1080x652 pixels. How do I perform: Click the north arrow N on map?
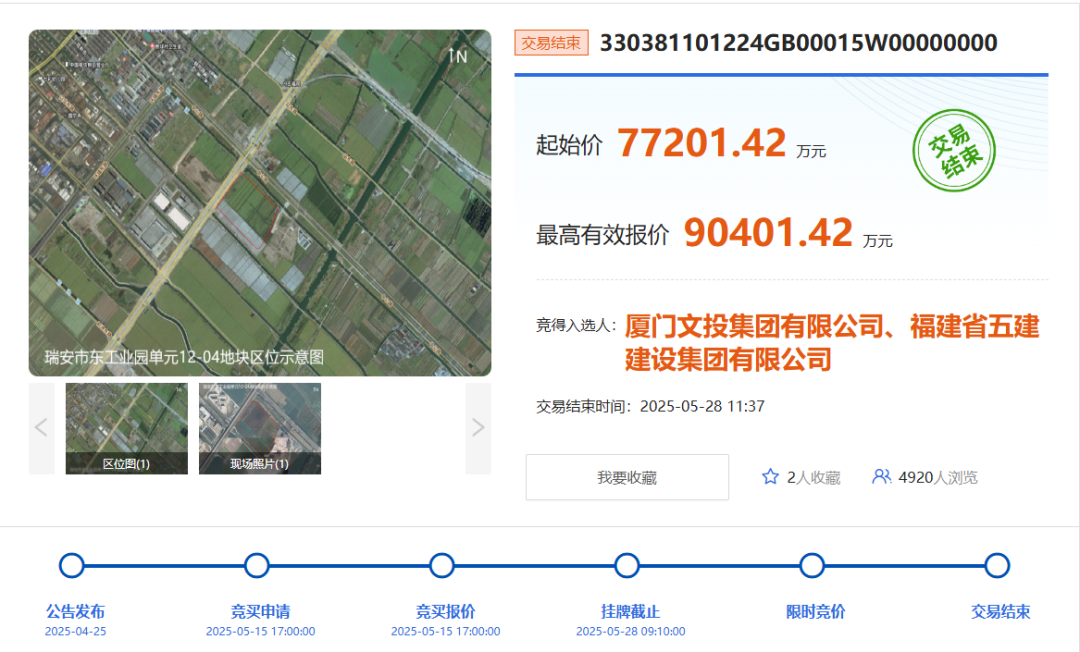[457, 56]
